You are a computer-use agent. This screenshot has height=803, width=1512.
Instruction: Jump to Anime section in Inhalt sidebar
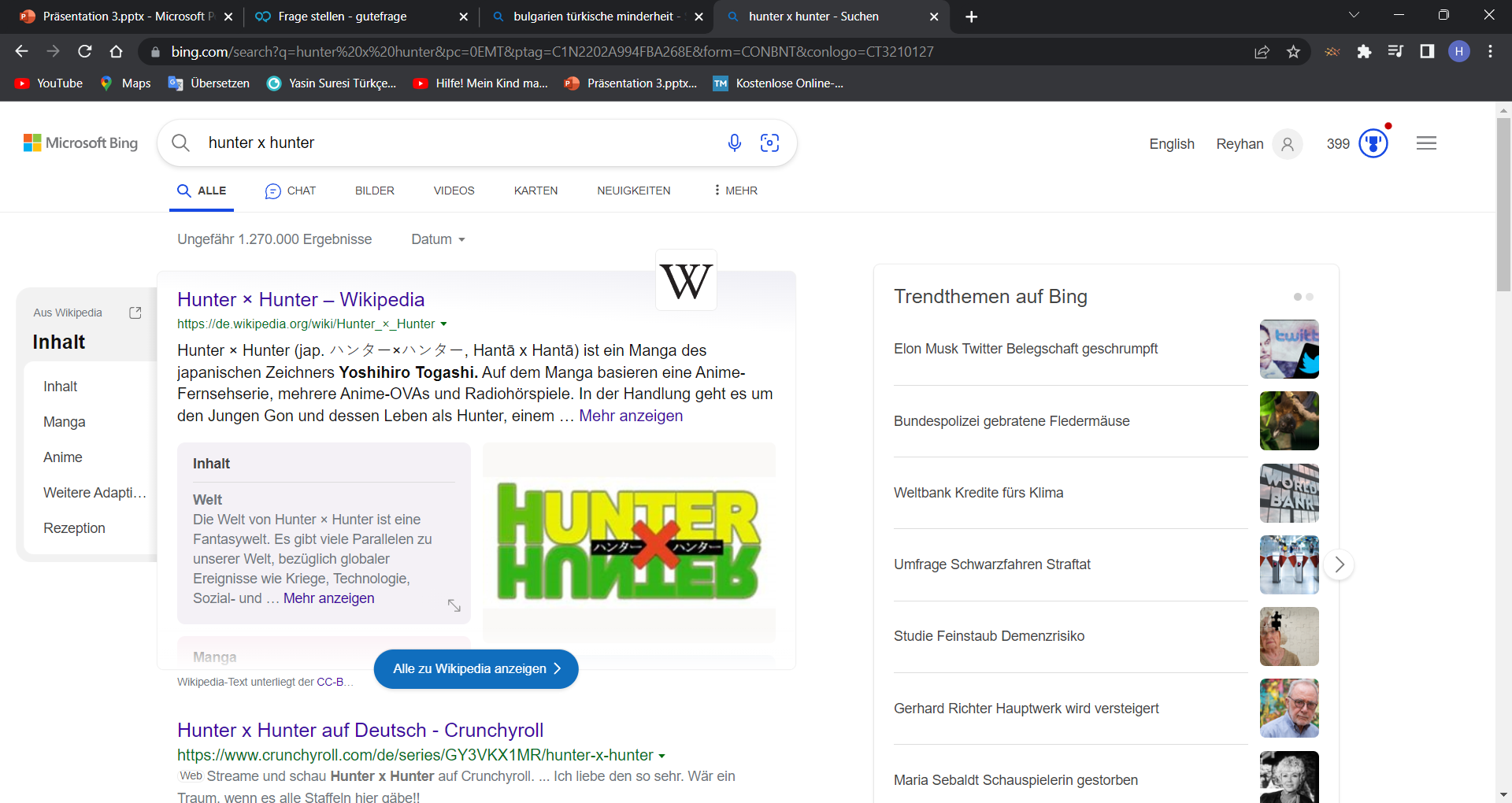click(63, 457)
